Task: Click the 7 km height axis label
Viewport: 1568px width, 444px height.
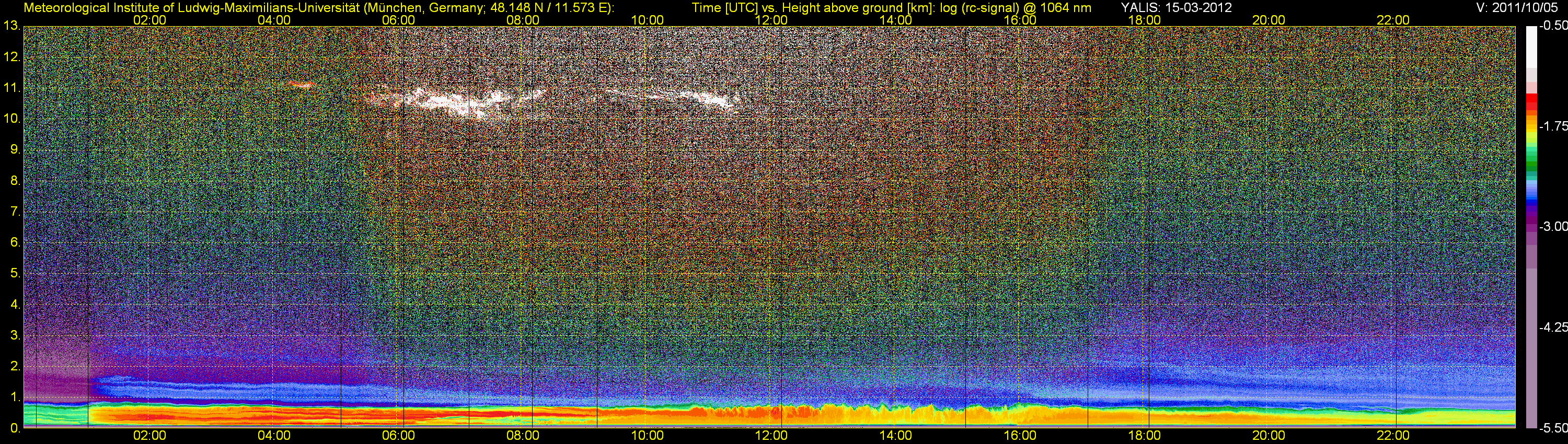Action: tap(15, 212)
